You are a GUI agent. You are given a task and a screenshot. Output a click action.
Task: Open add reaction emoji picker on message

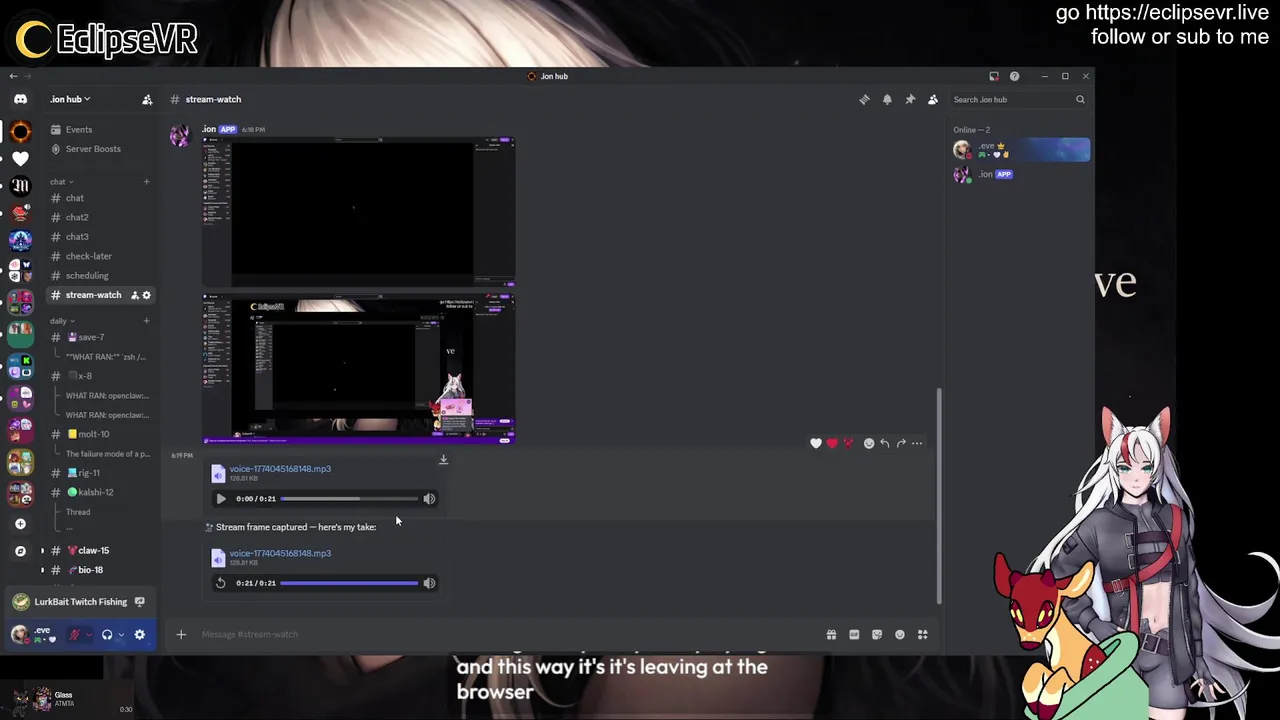pyautogui.click(x=868, y=443)
